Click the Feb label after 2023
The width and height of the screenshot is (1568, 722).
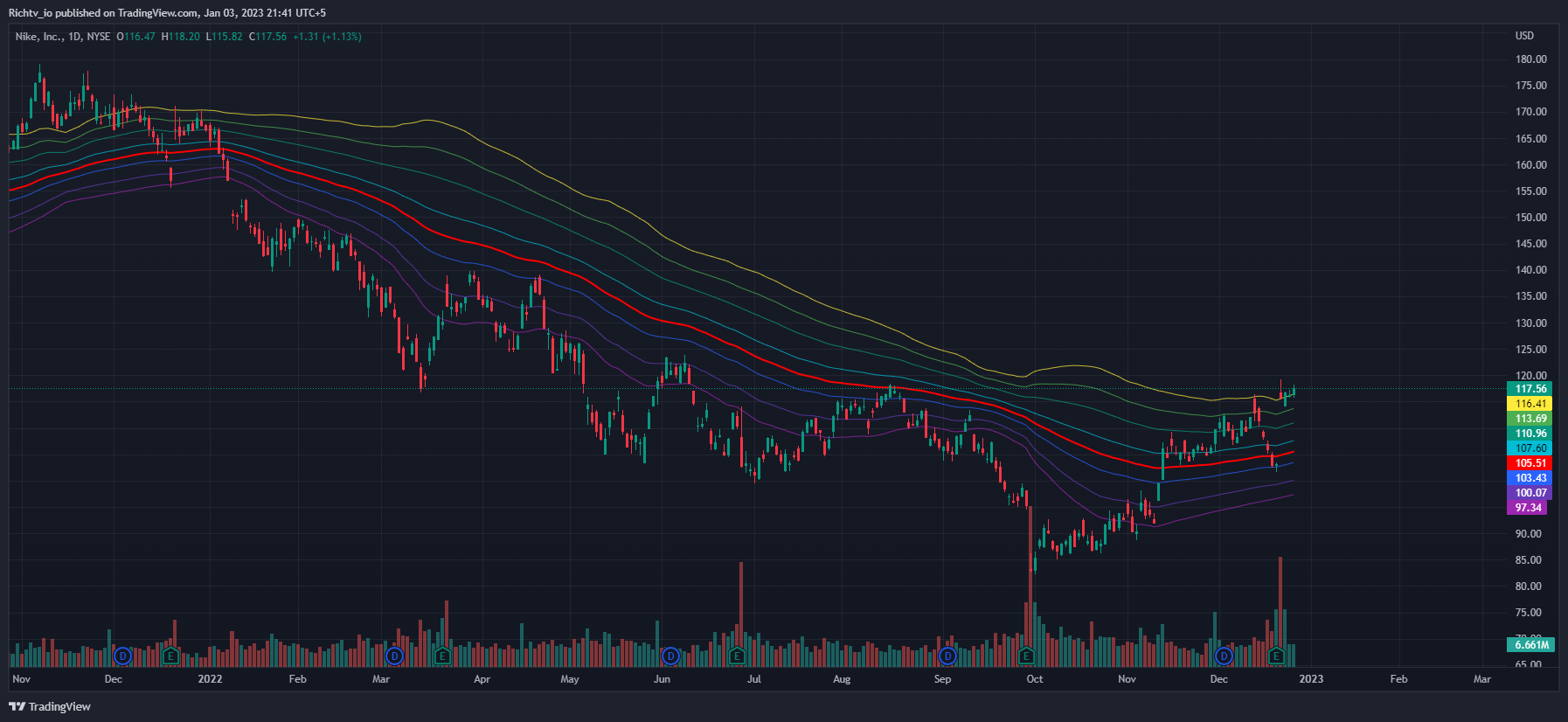(x=1398, y=679)
